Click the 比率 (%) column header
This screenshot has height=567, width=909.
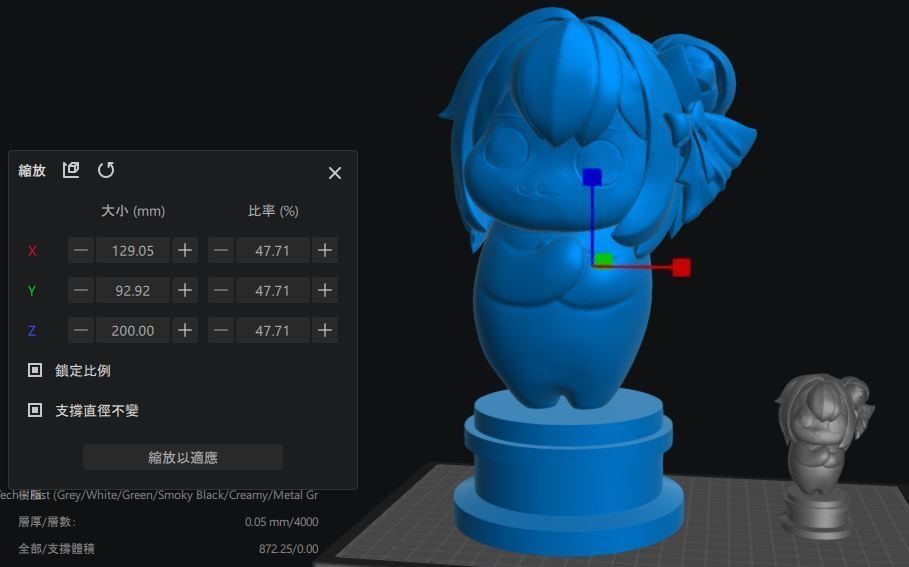pyautogui.click(x=273, y=211)
